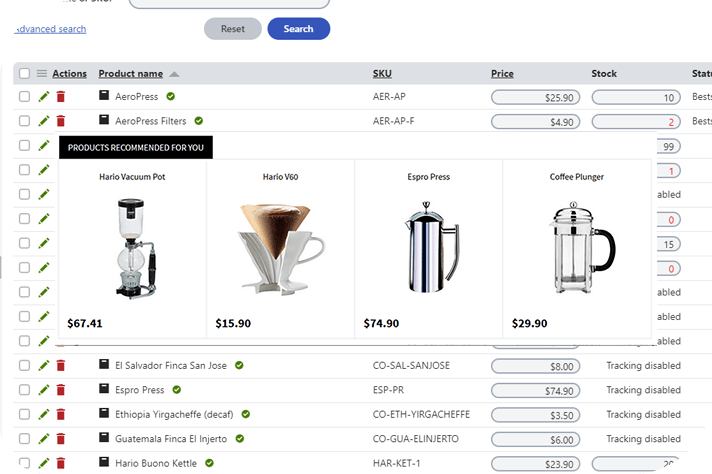This screenshot has height=474, width=712.
Task: Click green check next to Ethiopia Yirgacheffe
Action: [246, 414]
